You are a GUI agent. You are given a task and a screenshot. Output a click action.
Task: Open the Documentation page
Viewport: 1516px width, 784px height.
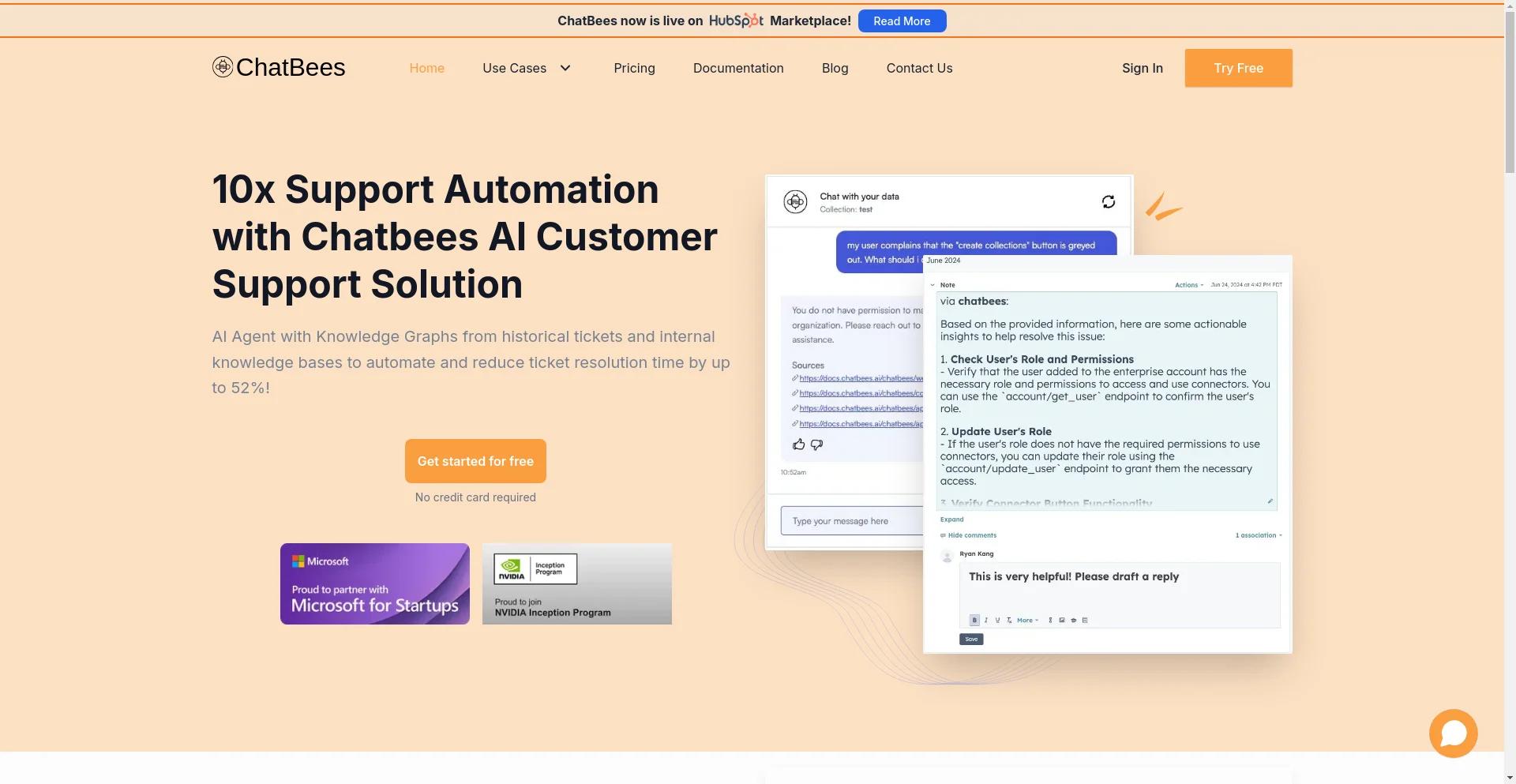click(738, 68)
